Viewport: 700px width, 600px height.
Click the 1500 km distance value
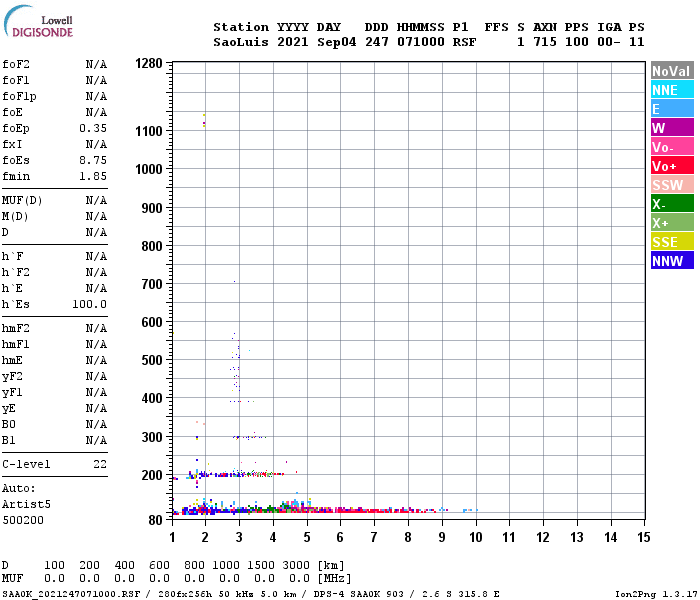pyautogui.click(x=261, y=566)
